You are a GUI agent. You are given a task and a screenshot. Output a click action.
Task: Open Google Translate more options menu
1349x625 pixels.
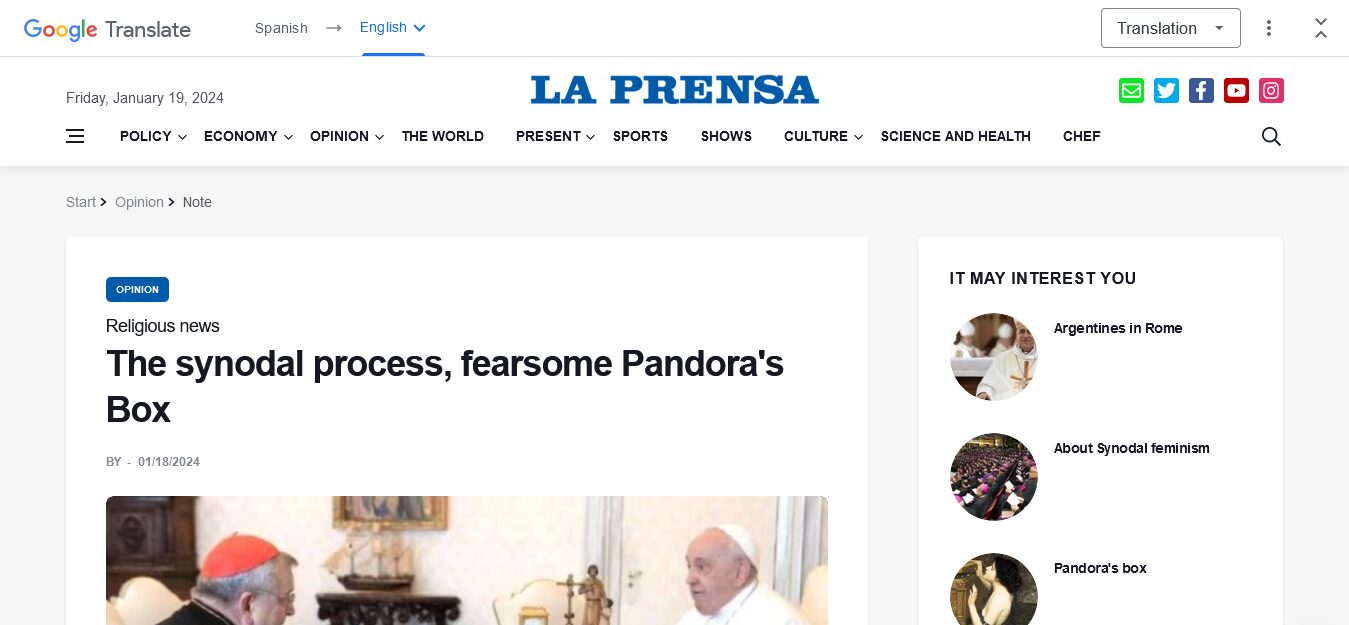coord(1269,28)
